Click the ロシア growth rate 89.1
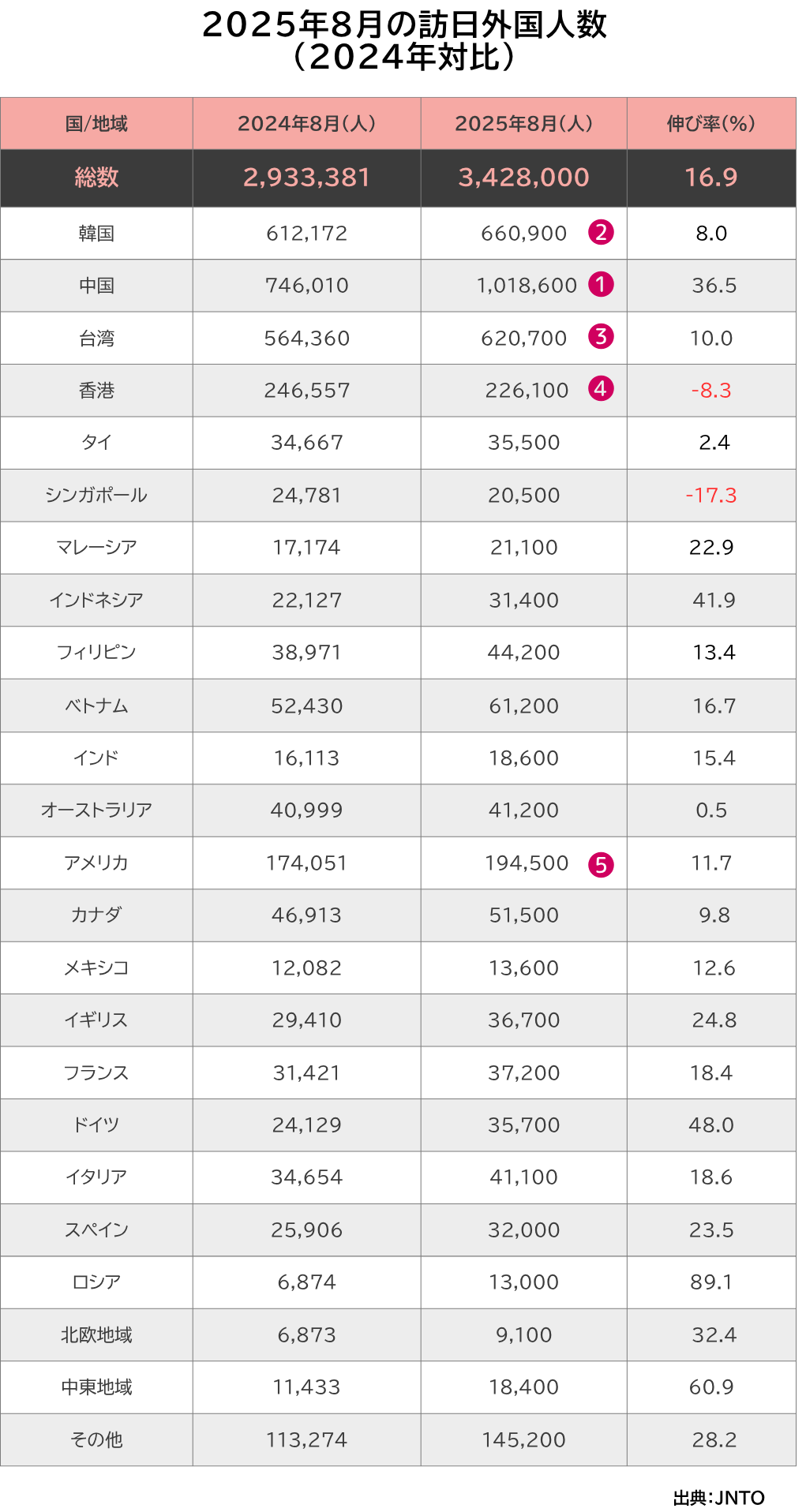The width and height of the screenshot is (806, 1512). click(711, 1282)
